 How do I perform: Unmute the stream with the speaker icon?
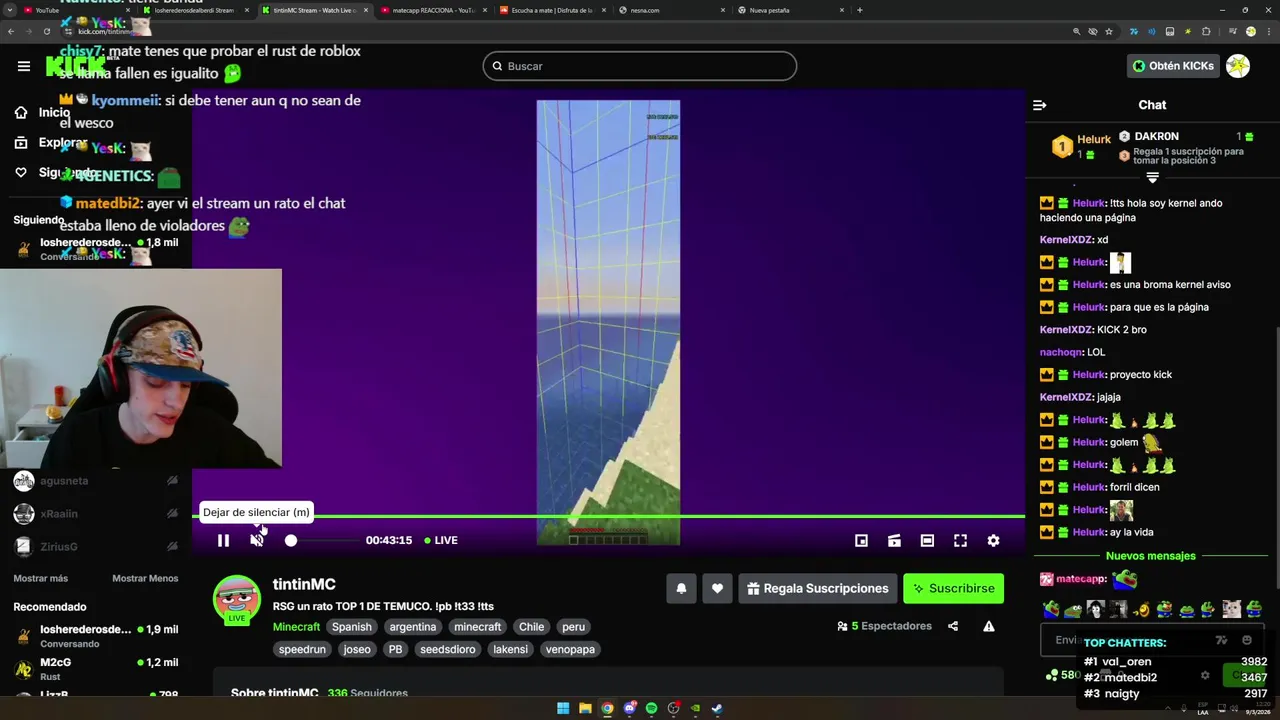pyautogui.click(x=257, y=540)
